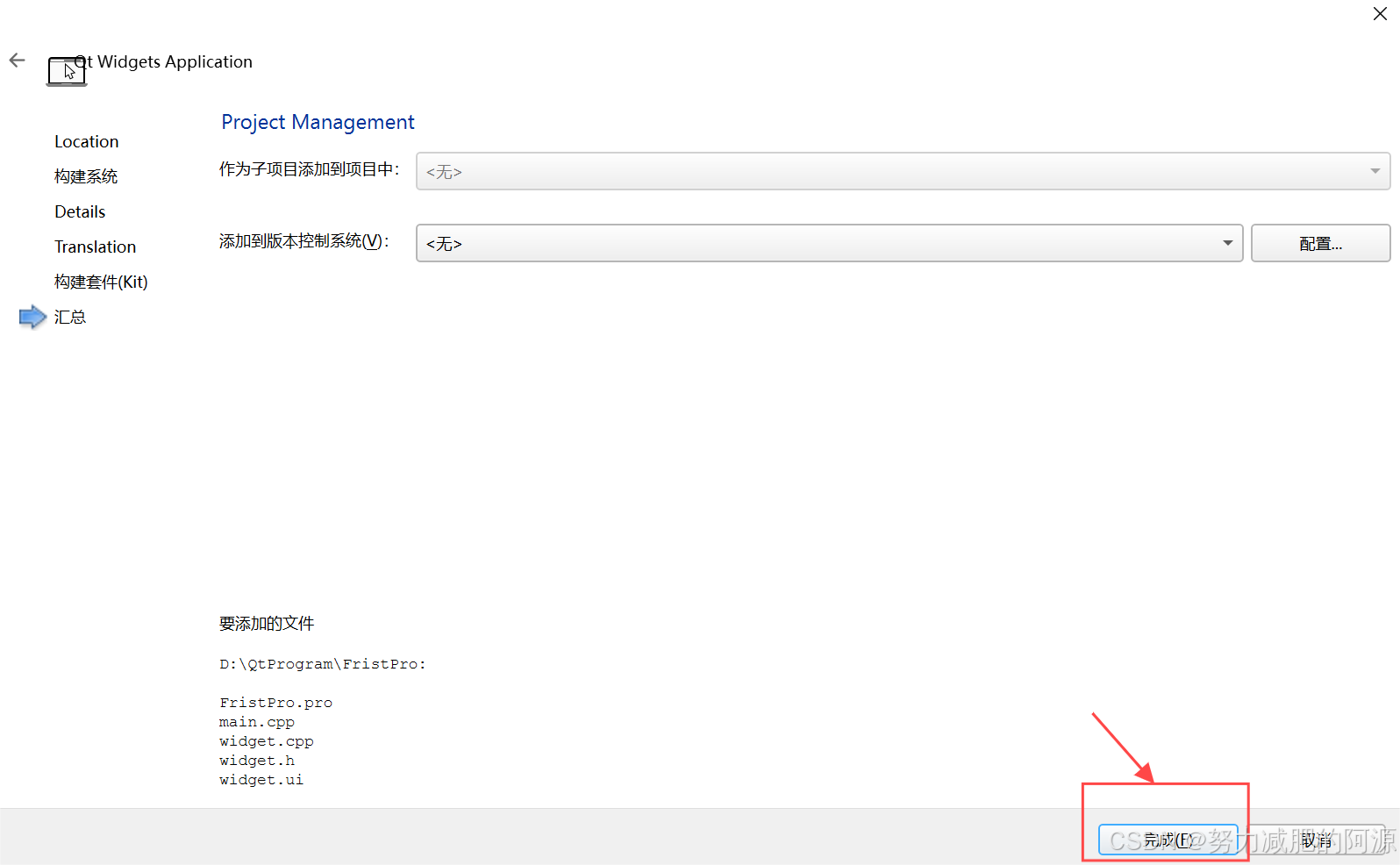This screenshot has height=865, width=1400.
Task: Click the 取消 cancel button
Action: click(1316, 840)
